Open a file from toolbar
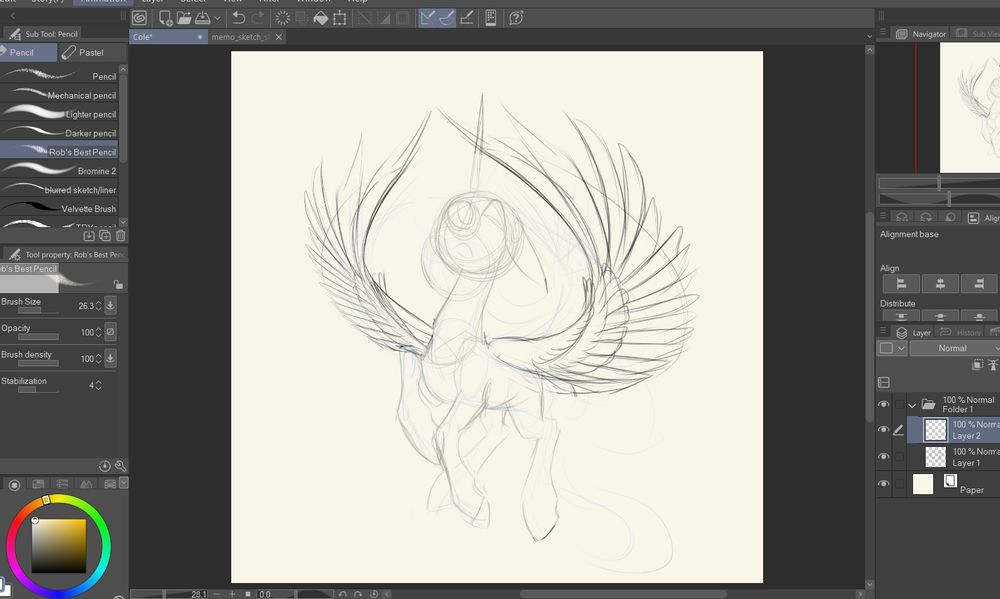This screenshot has width=1000, height=599. pyautogui.click(x=184, y=18)
